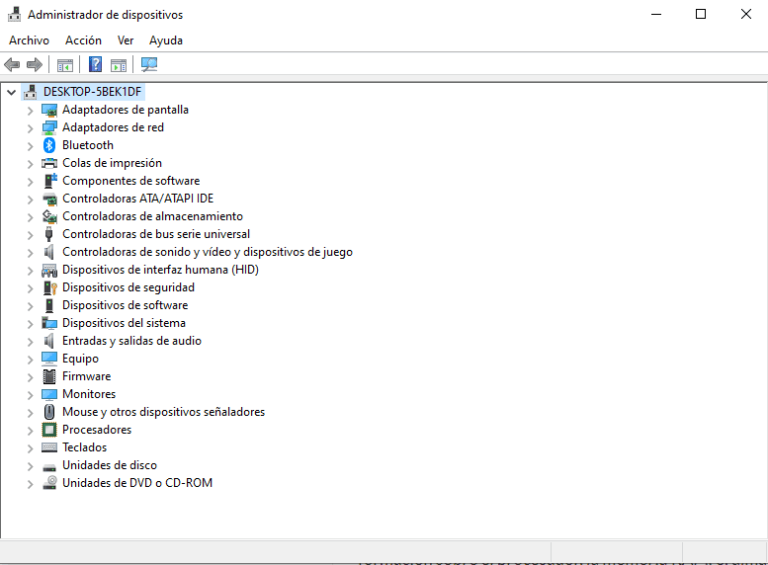Screen dimensions: 768x565
Task: Click the printer icon of Colas de impresión
Action: click(x=49, y=163)
